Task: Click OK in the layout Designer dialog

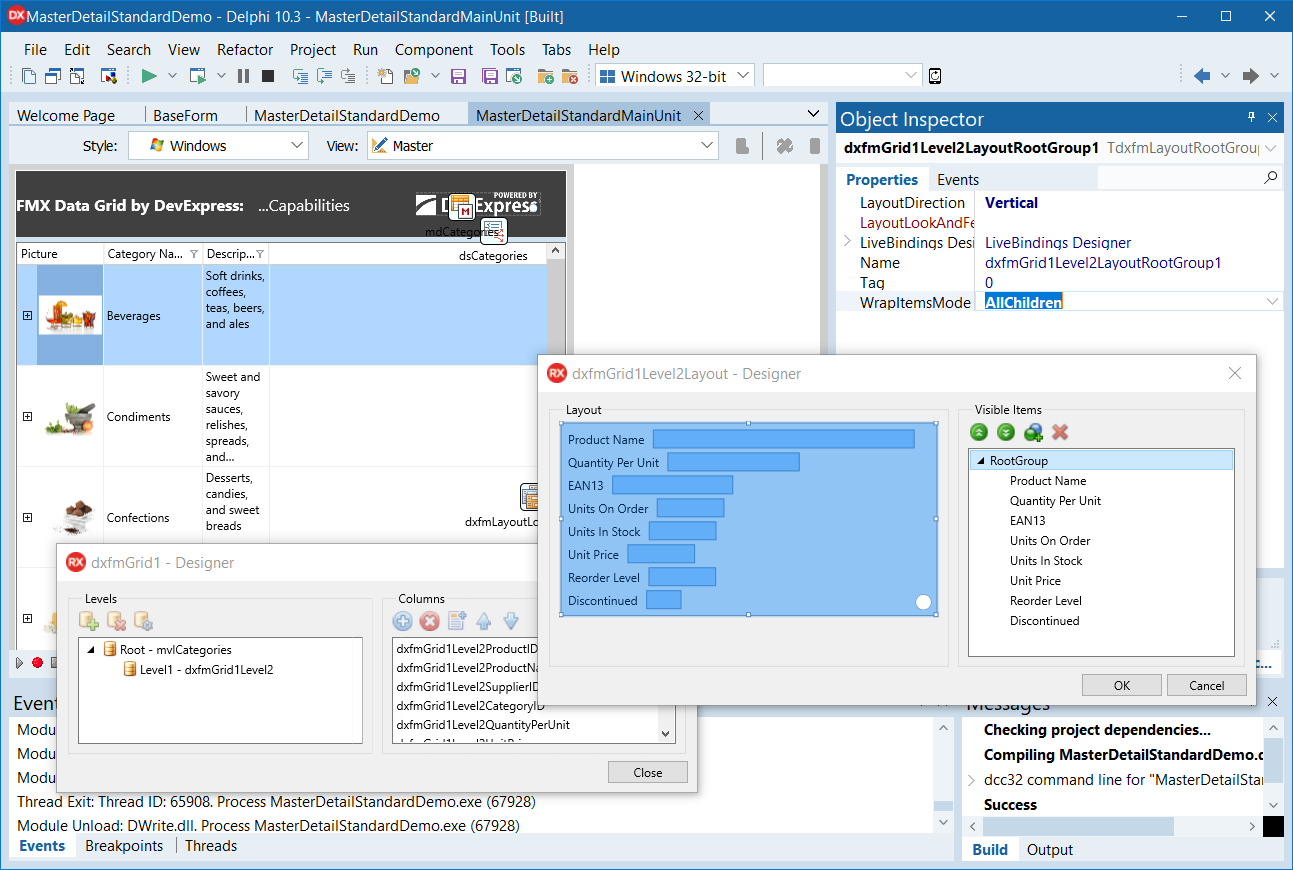Action: [x=1122, y=685]
